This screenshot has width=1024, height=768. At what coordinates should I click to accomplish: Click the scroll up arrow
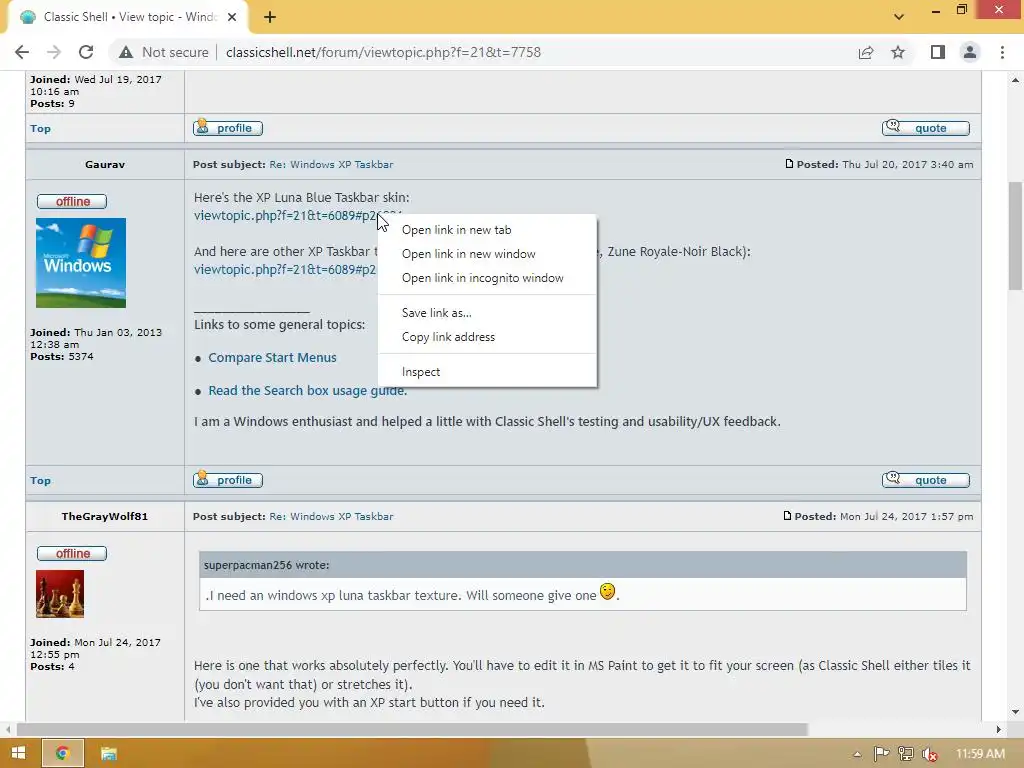1015,80
